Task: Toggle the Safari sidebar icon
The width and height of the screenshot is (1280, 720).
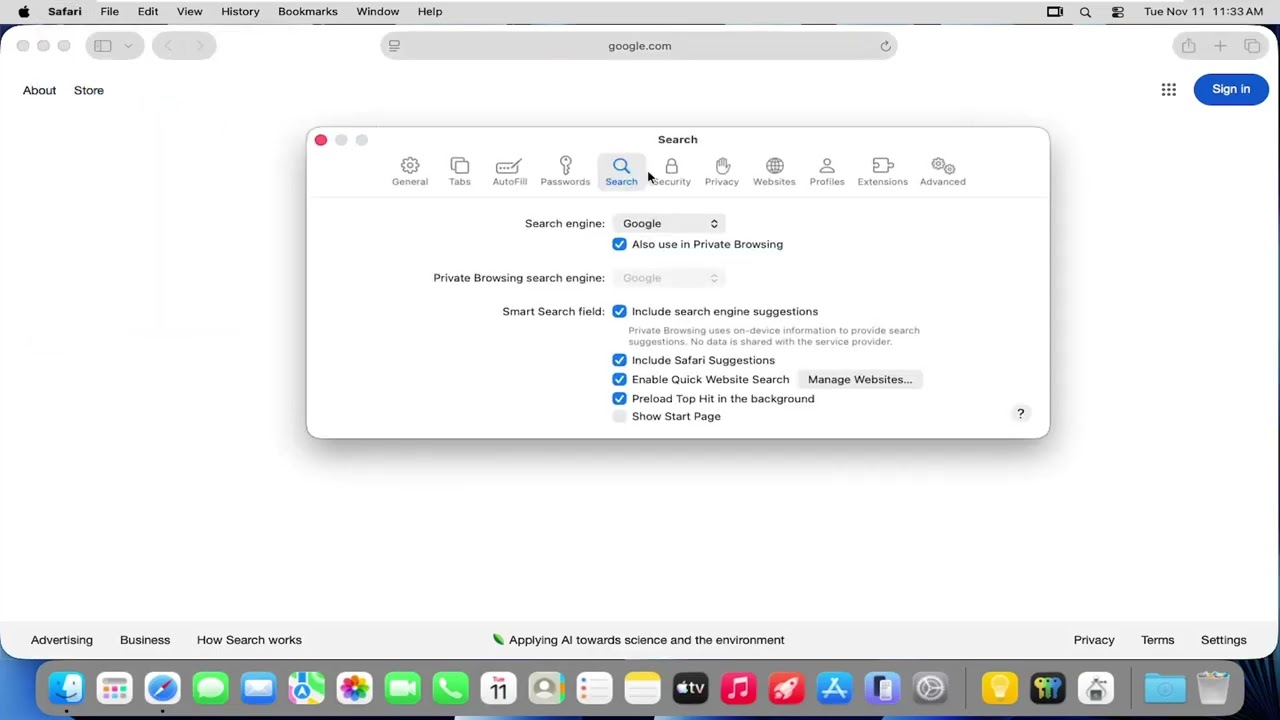Action: pos(103,46)
